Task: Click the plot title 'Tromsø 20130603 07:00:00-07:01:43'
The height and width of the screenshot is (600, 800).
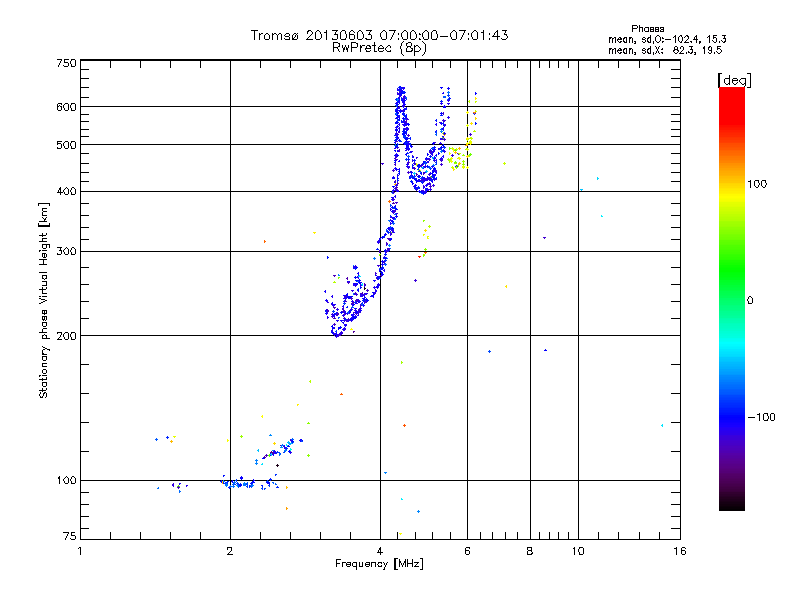Action: tap(379, 35)
